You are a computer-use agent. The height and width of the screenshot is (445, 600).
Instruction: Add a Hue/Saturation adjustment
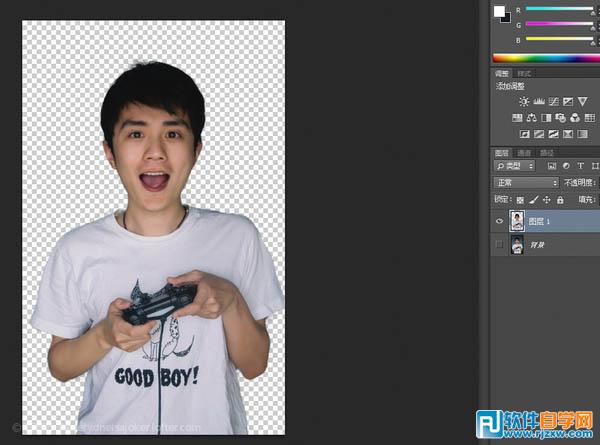pos(517,118)
